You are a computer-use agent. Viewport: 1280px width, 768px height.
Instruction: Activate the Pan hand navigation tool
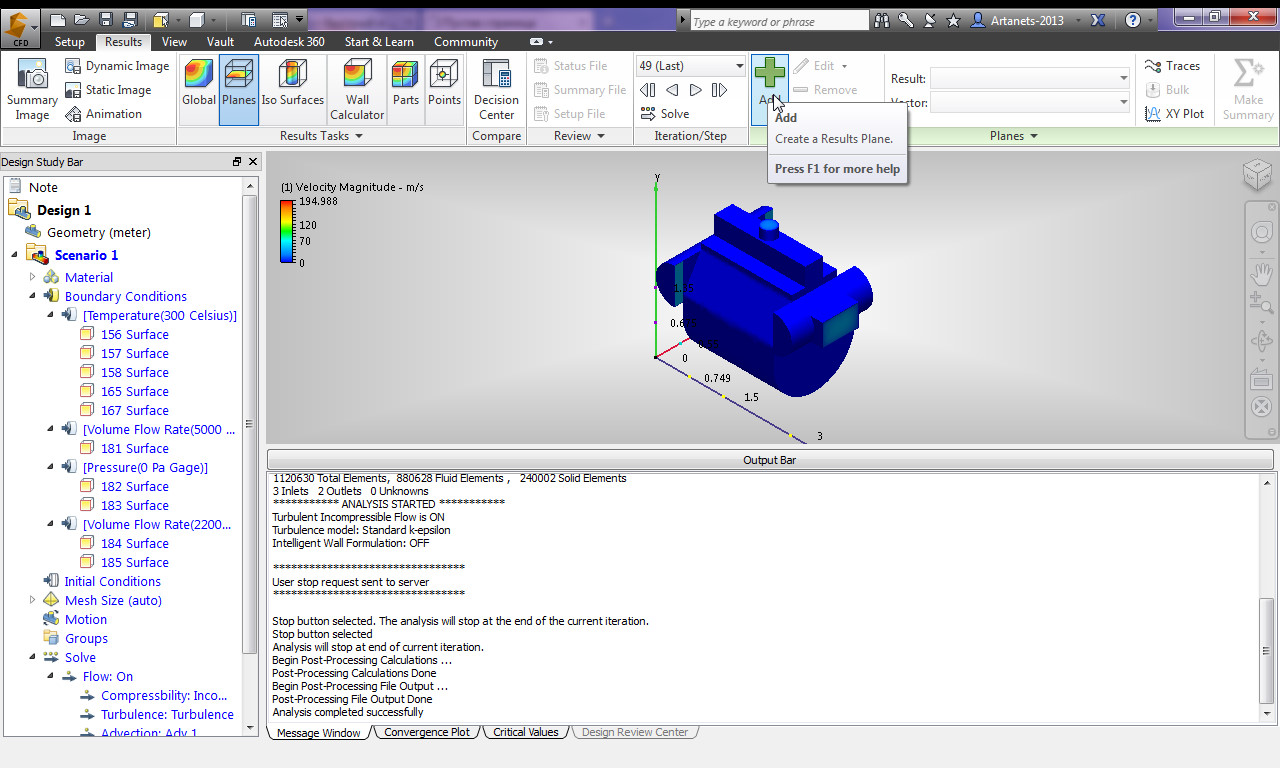[x=1261, y=272]
